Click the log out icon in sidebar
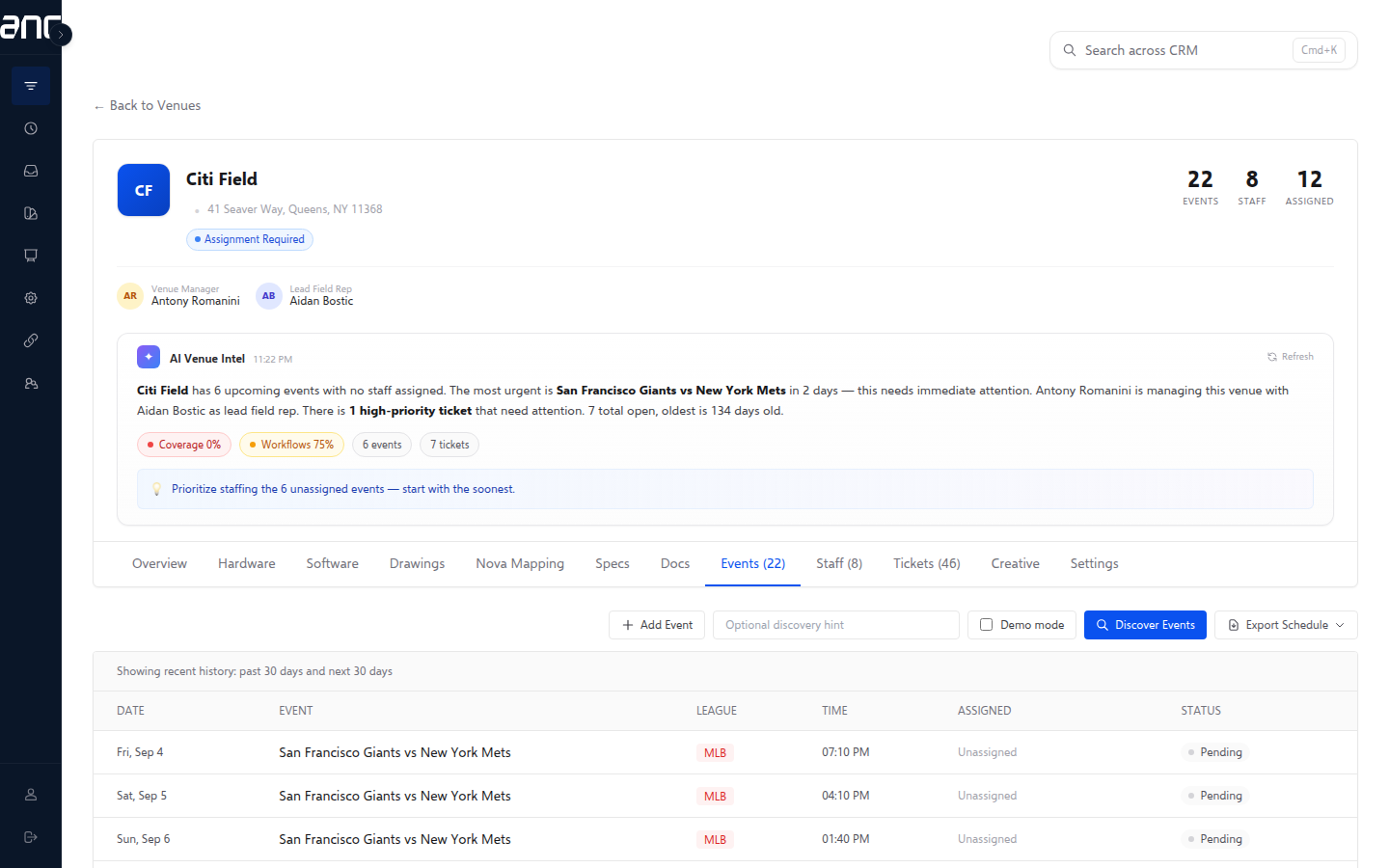The image size is (1389, 868). pos(31,837)
